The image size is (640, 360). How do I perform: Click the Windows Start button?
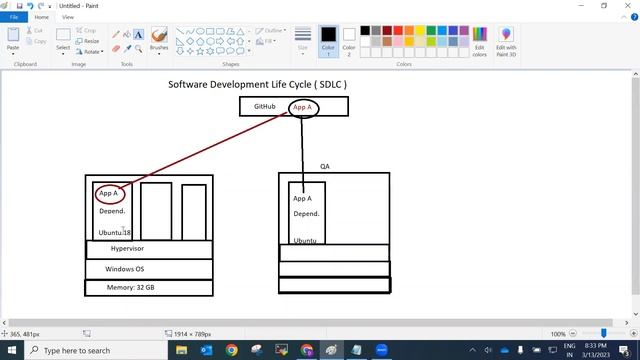pos(12,350)
